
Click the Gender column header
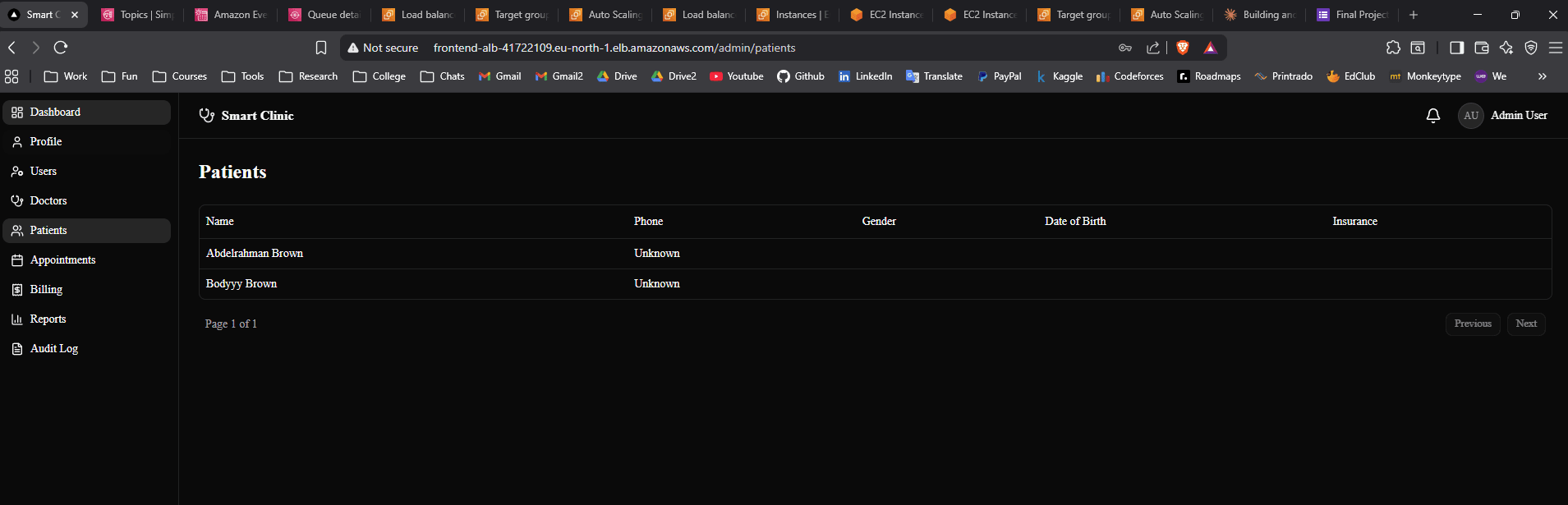(879, 222)
